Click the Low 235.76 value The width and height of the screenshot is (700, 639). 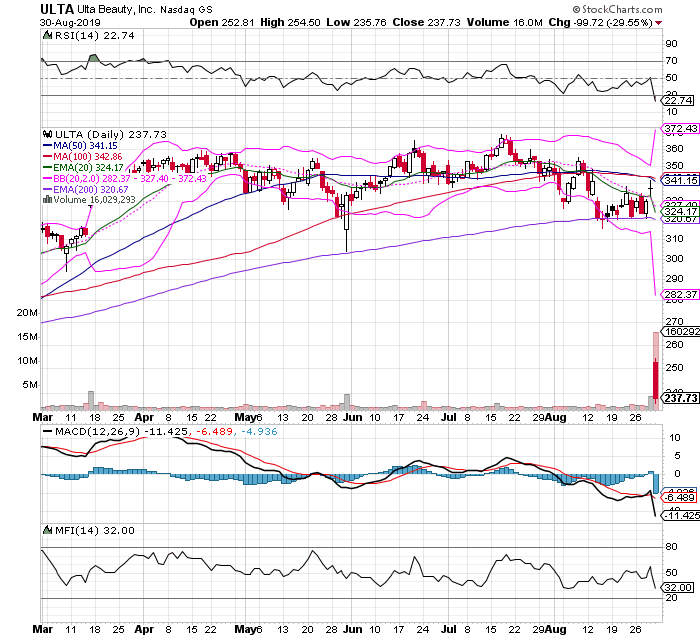356,22
